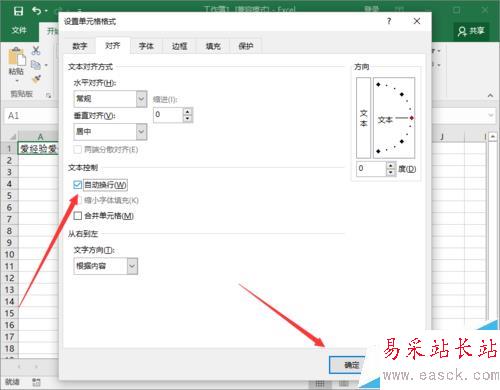Decrease the indent with down spinner
This screenshot has width=500, height=390.
coord(188,119)
